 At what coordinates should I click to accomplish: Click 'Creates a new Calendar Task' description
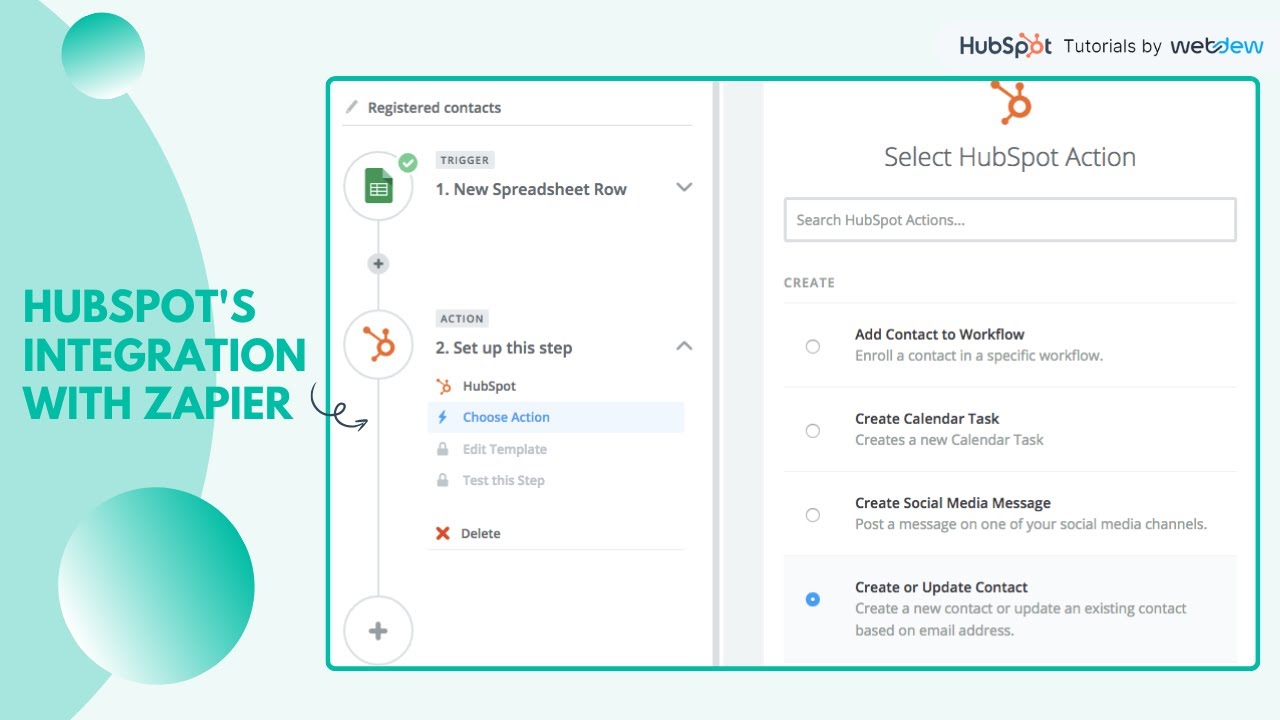(949, 439)
